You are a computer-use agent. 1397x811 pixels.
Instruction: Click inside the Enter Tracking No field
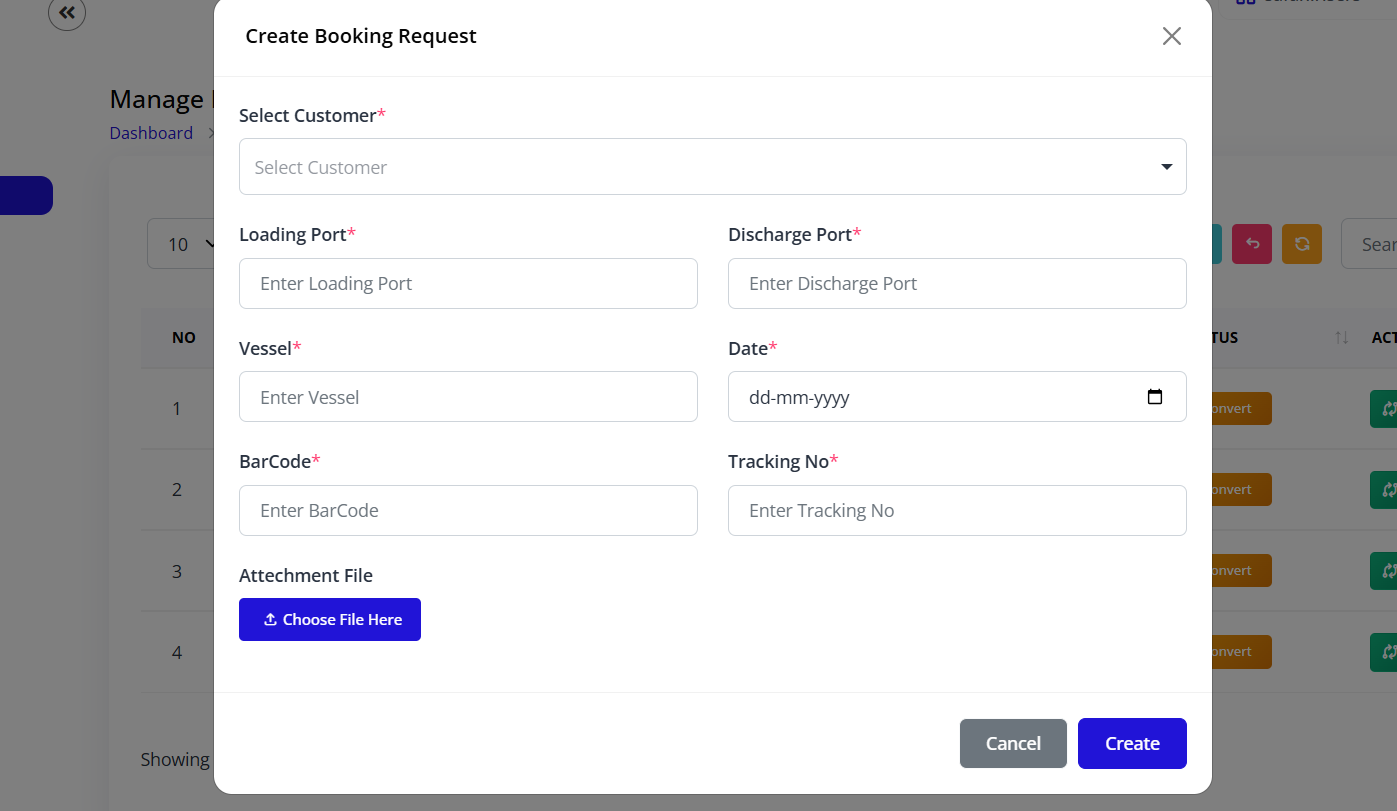coord(957,510)
